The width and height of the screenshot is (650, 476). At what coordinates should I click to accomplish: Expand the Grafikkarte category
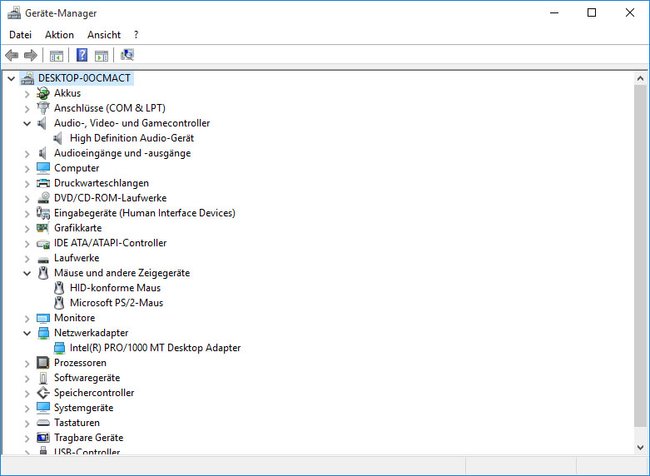tap(27, 228)
